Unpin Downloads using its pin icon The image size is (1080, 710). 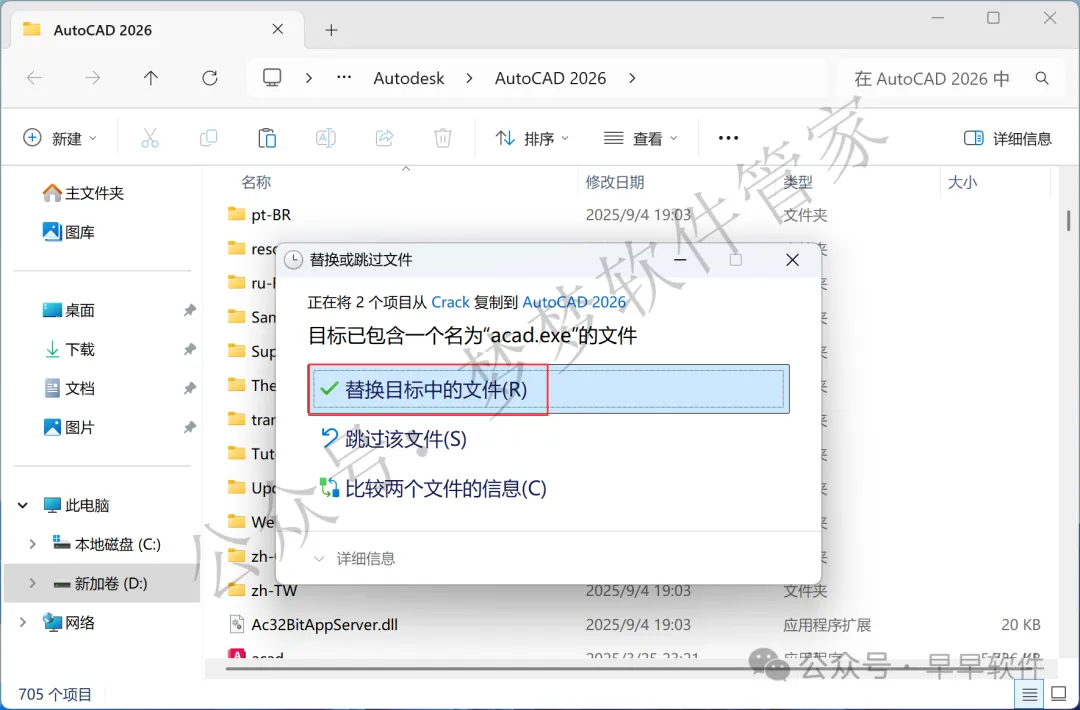189,350
